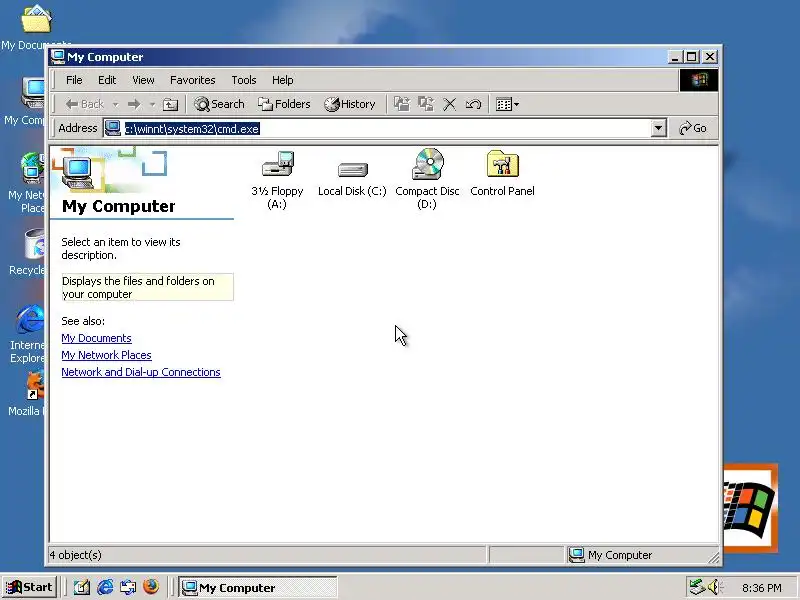Open the 3½ Floppy (A:) drive icon
The width and height of the screenshot is (800, 600).
click(277, 179)
